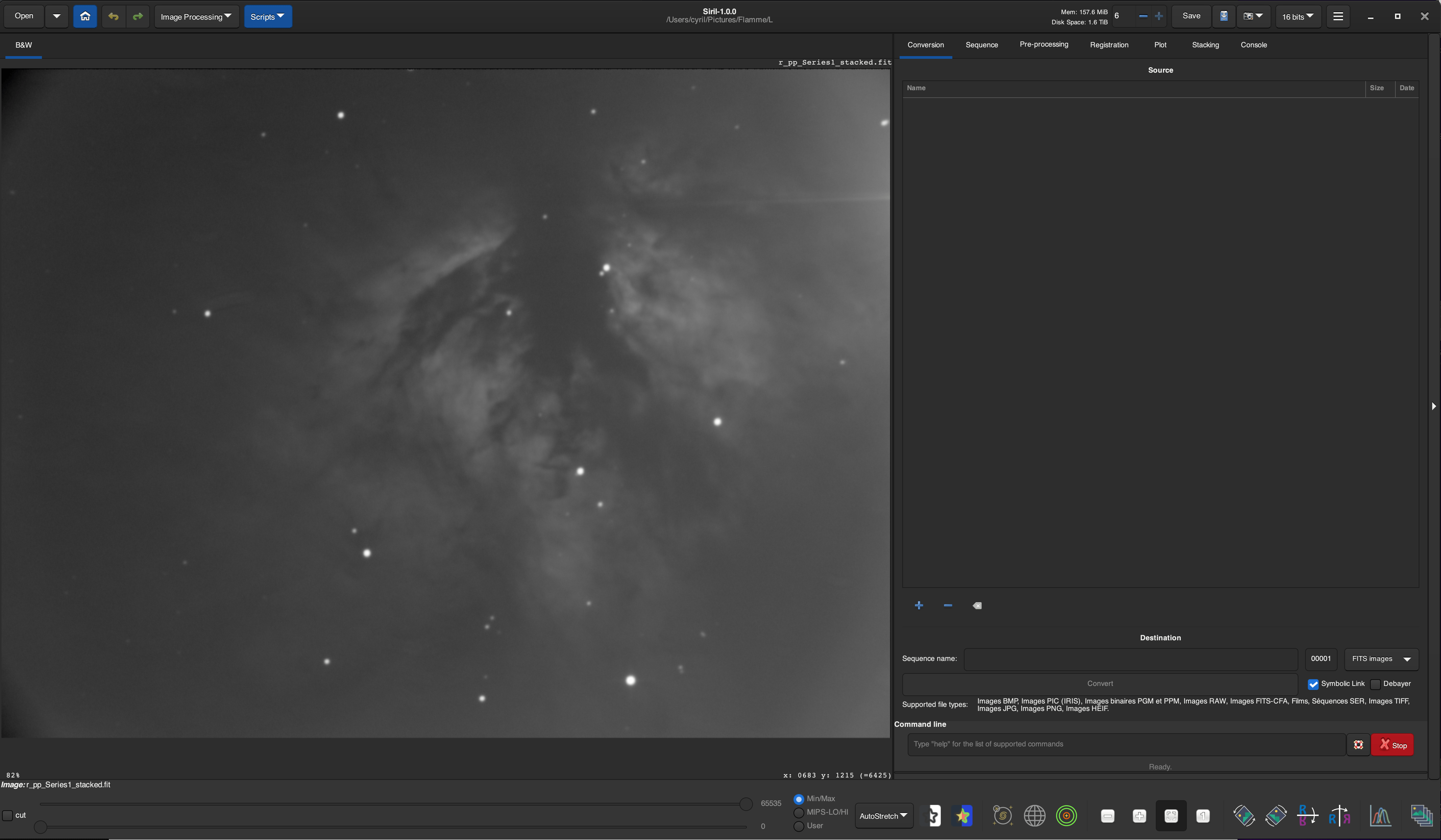Switch to the Registration tab

[x=1109, y=45]
